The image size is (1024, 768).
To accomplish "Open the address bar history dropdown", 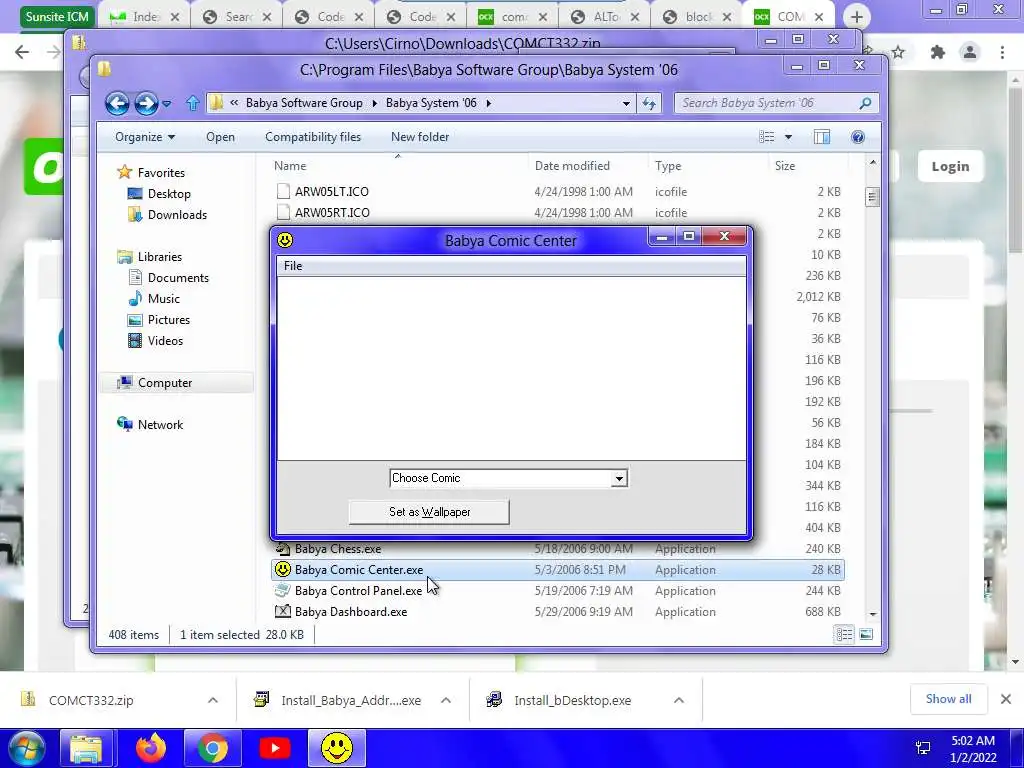I will [x=626, y=103].
